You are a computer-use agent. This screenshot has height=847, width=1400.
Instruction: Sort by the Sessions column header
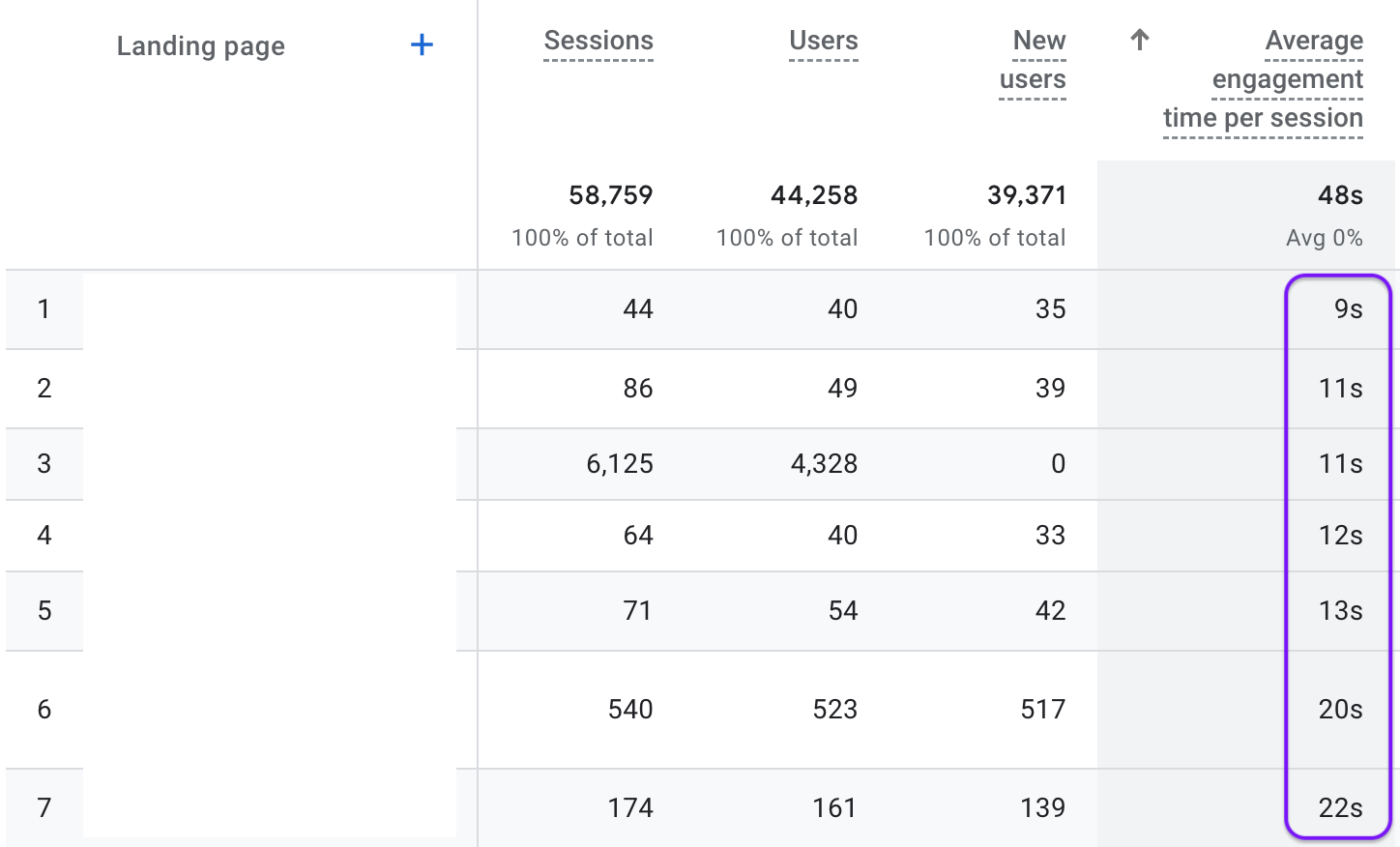tap(598, 41)
